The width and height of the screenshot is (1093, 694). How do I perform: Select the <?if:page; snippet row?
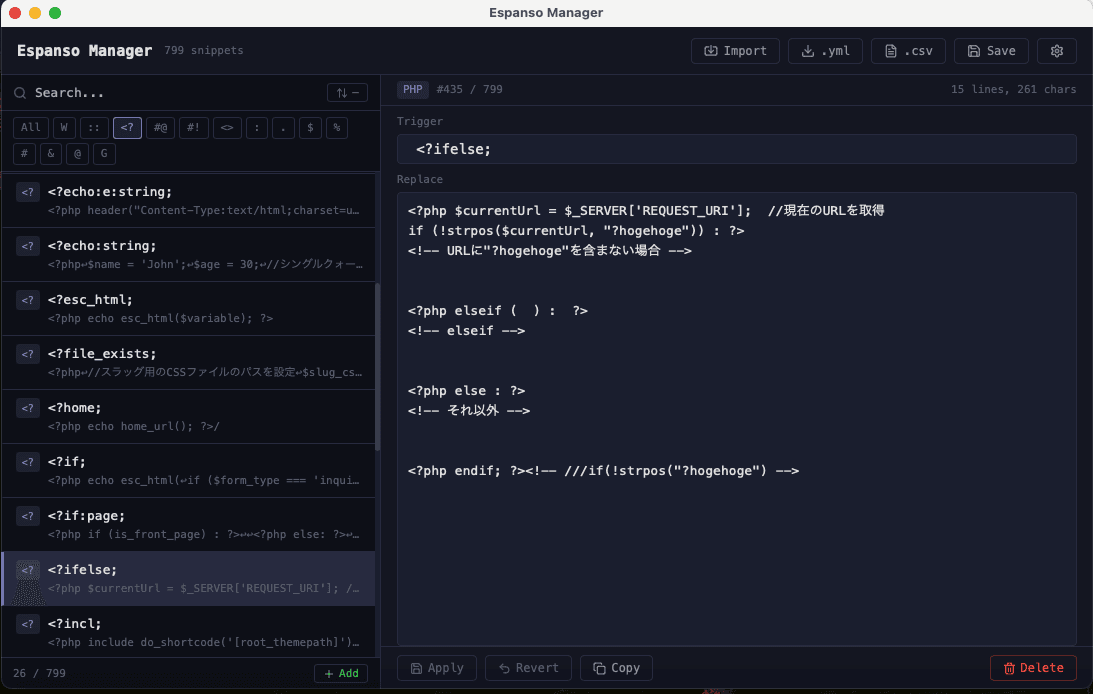pos(189,525)
